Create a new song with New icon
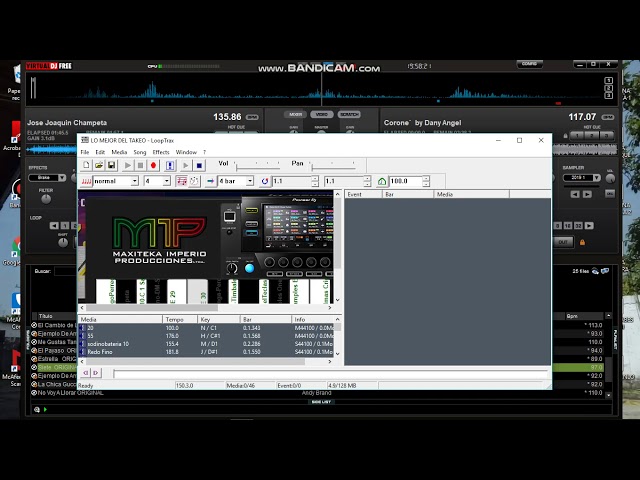This screenshot has width=640, height=480. 86,165
